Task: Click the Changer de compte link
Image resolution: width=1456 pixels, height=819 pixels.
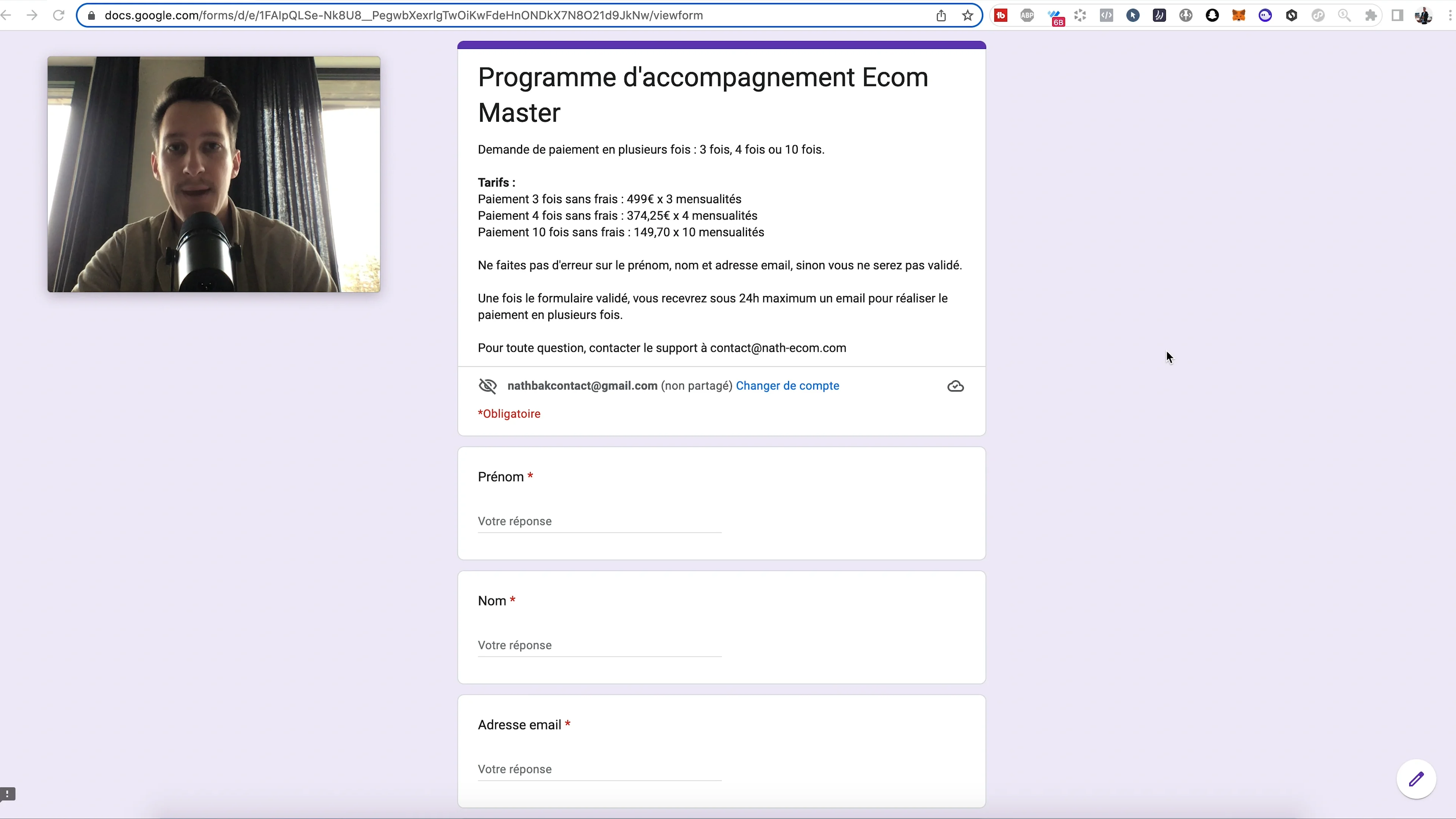Action: click(788, 386)
